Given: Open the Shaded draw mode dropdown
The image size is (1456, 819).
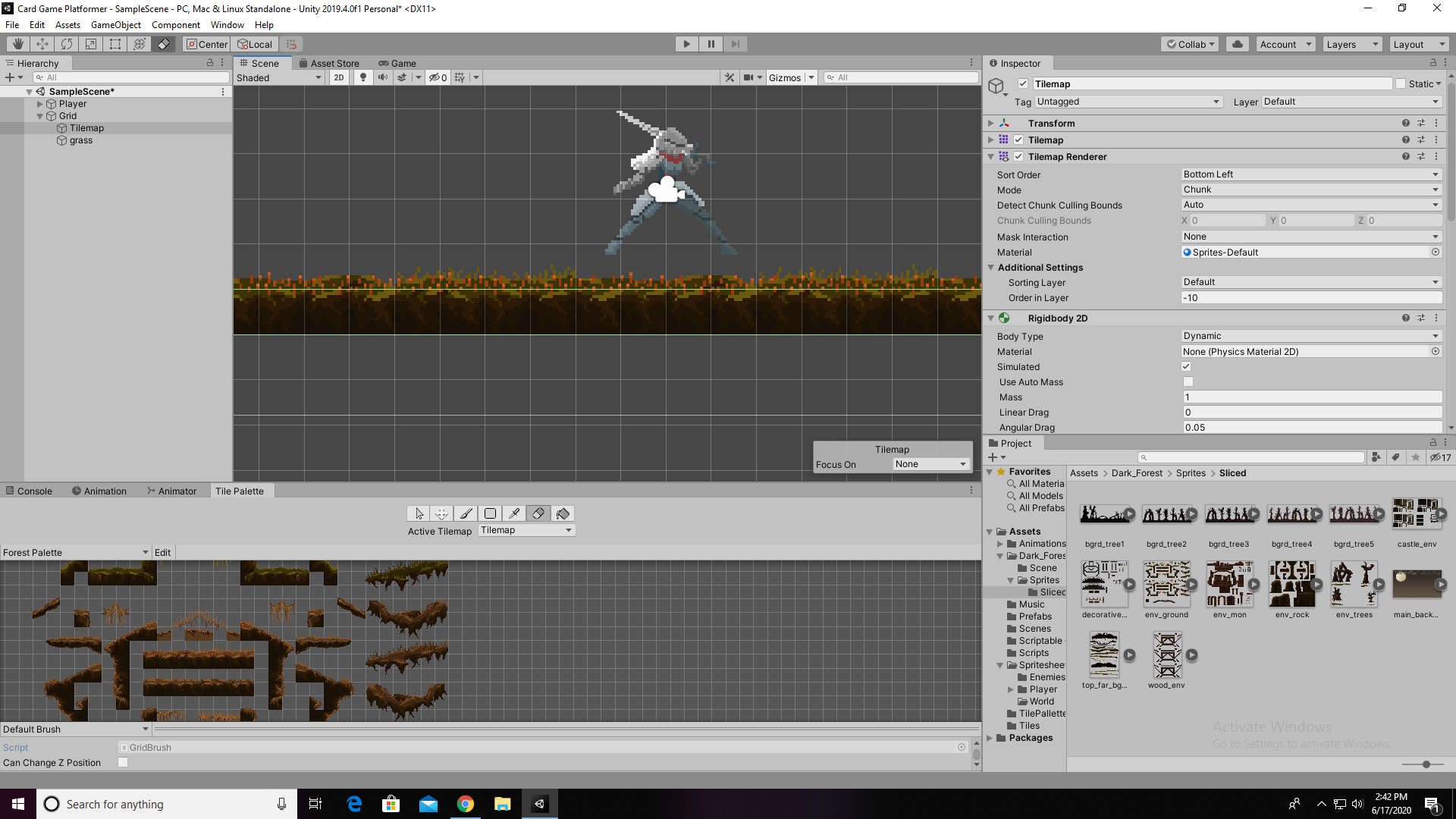Looking at the screenshot, I should pyautogui.click(x=279, y=77).
